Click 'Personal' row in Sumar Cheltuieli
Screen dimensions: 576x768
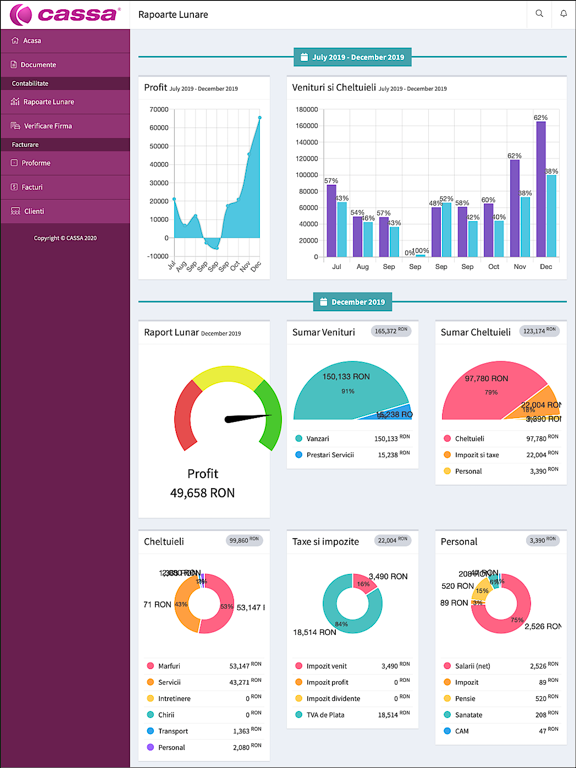point(501,471)
